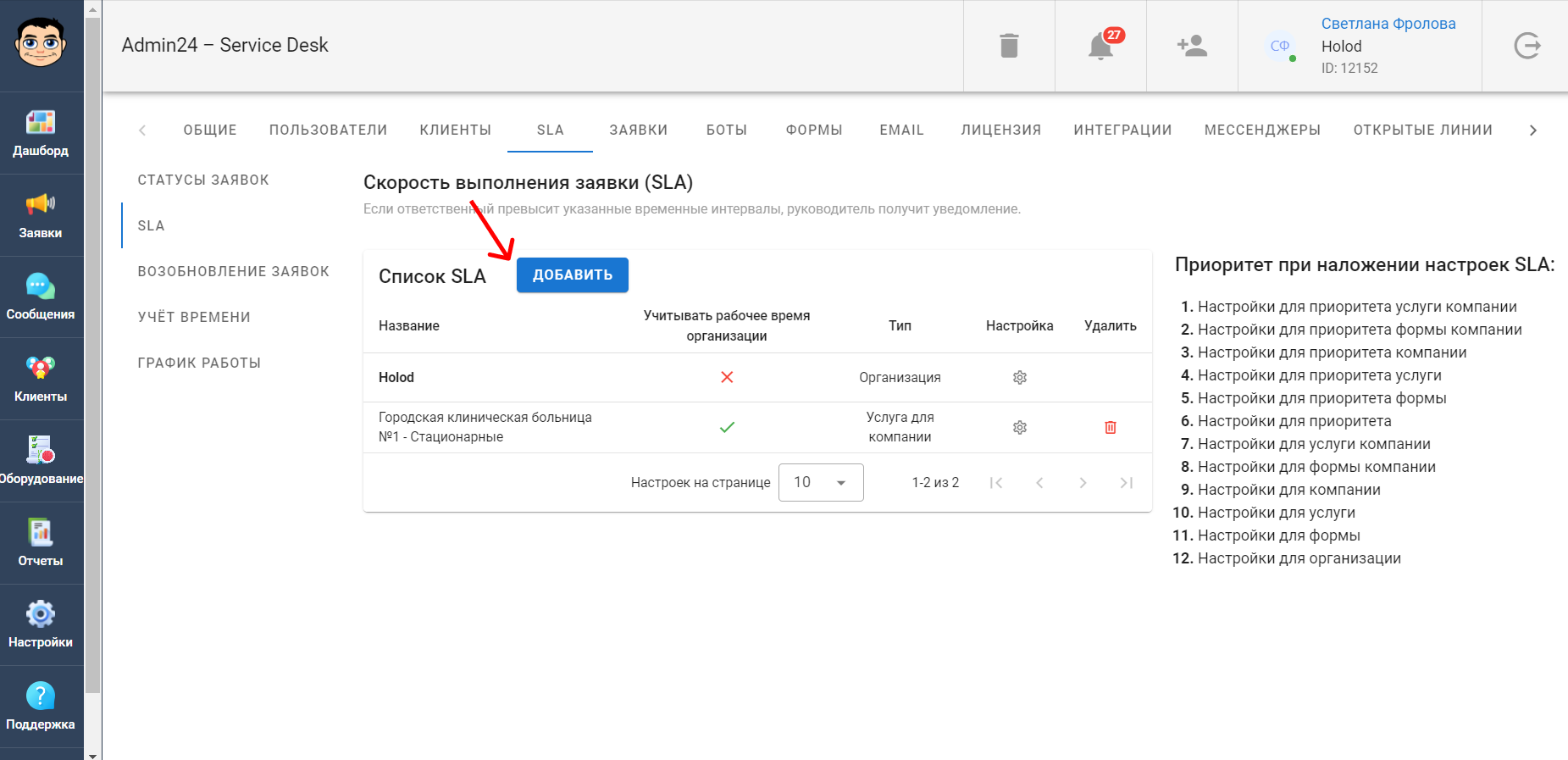Click the red cross in Holod row
This screenshot has height=760, width=1568.
tap(727, 378)
